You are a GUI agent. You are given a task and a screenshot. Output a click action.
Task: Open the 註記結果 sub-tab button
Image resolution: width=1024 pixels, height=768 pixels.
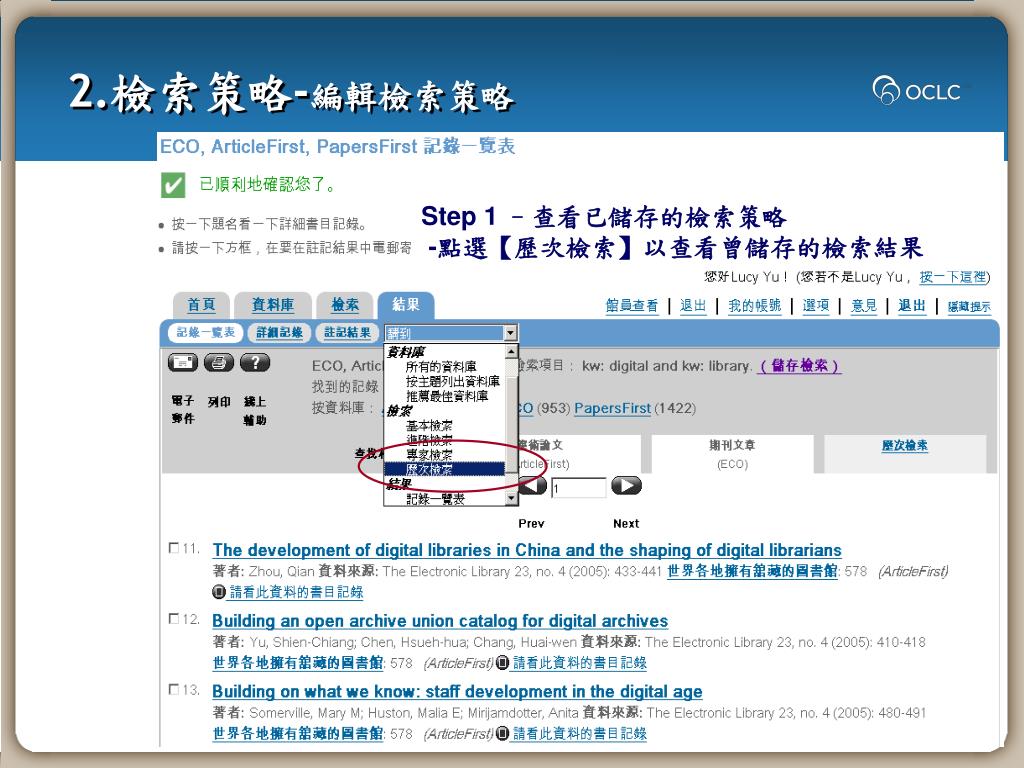tap(347, 332)
